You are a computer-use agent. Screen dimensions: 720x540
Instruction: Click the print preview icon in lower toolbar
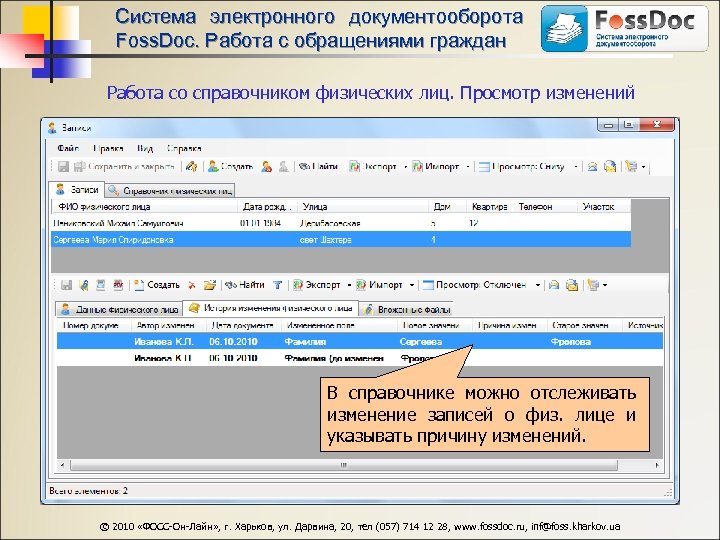[x=572, y=285]
